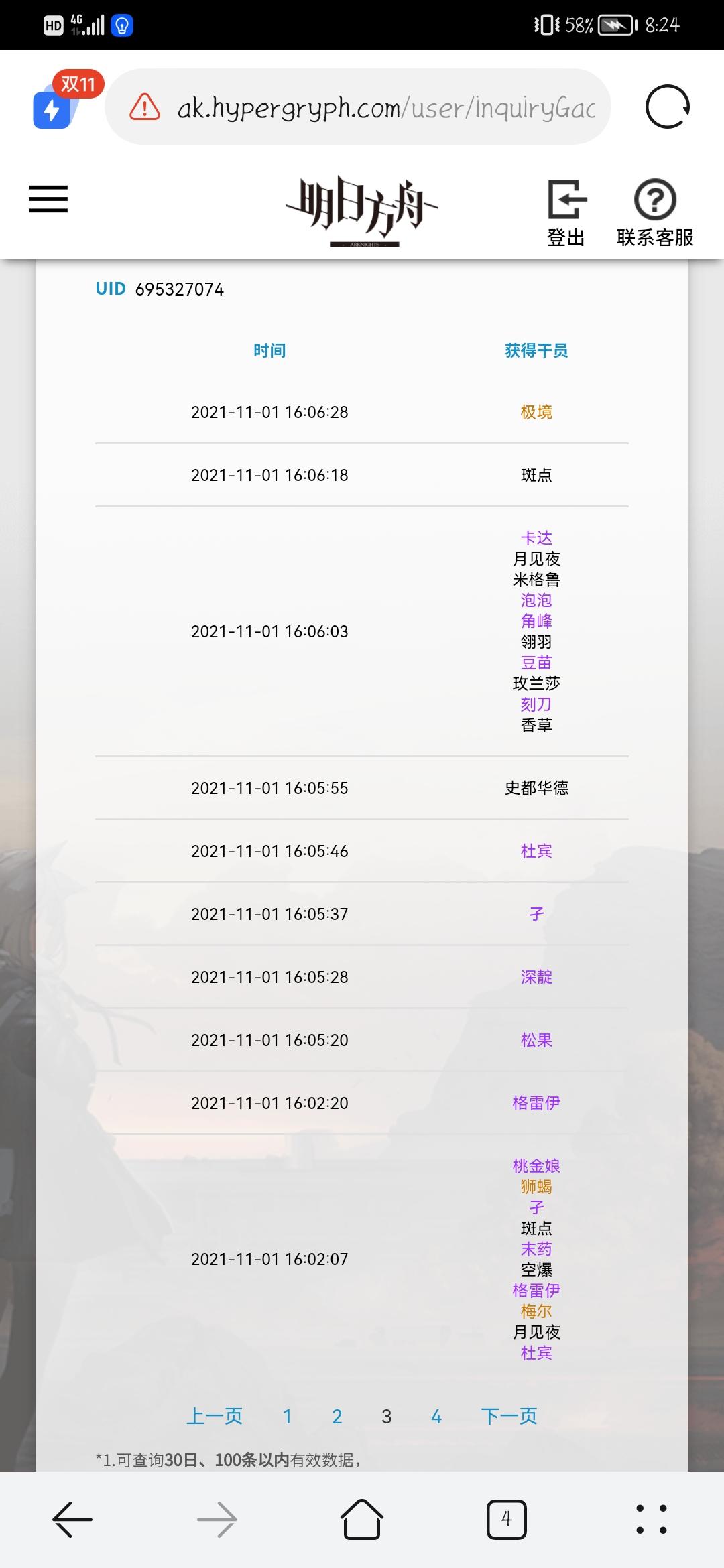
Task: Select current page number 3
Action: click(x=387, y=1416)
